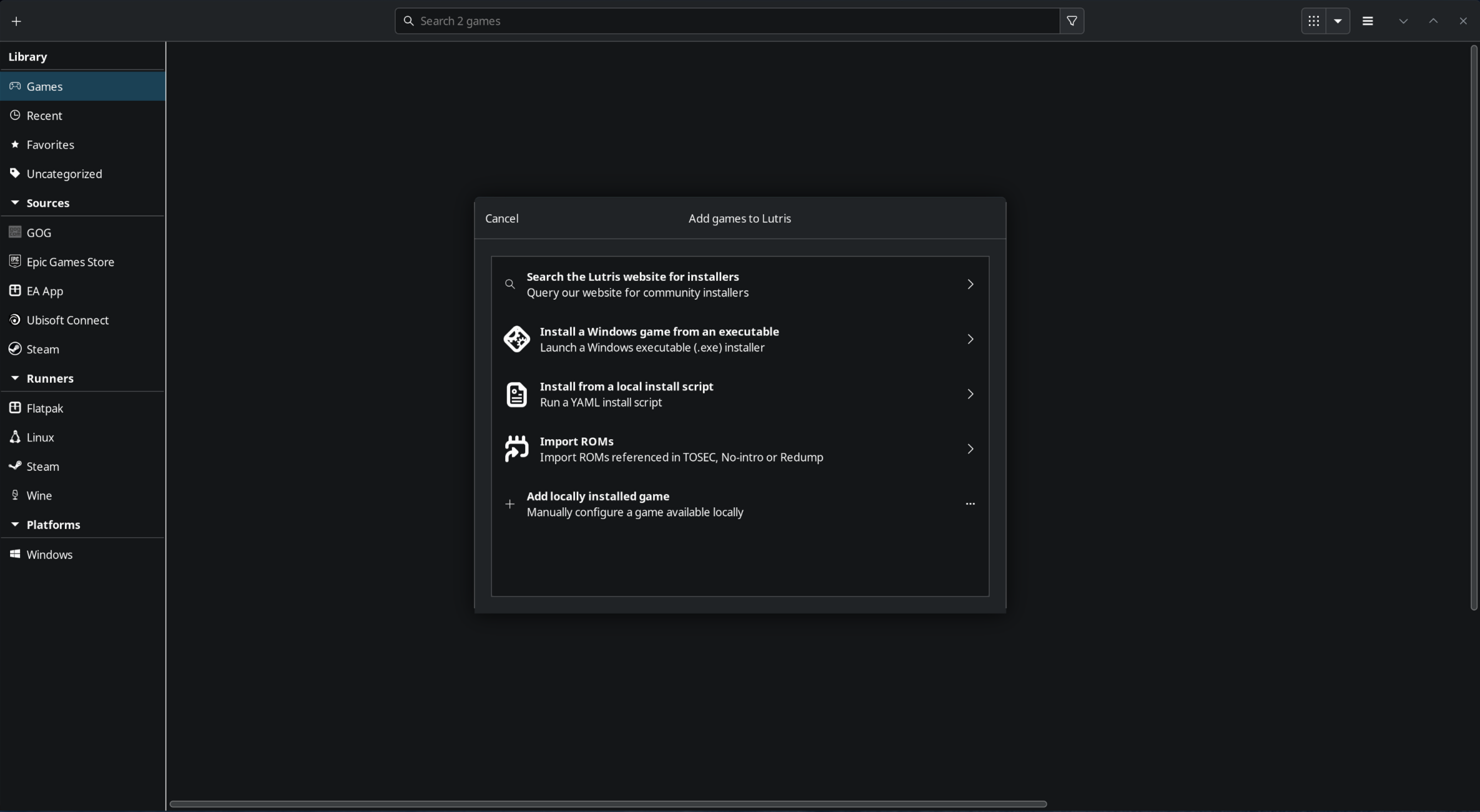
Task: Click the plus icon to add games
Action: (16, 21)
